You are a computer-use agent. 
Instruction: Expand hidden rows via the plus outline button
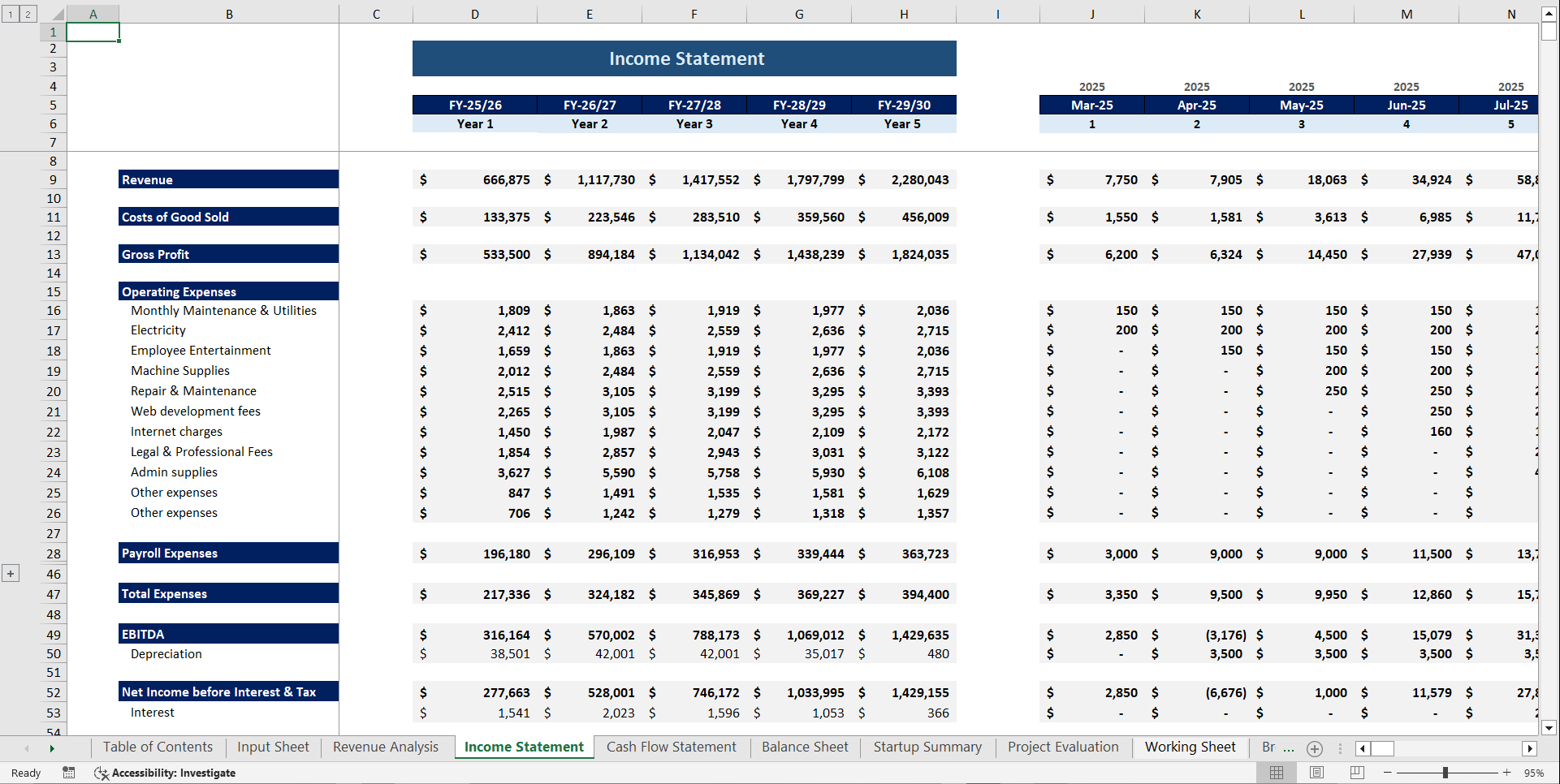click(x=11, y=574)
